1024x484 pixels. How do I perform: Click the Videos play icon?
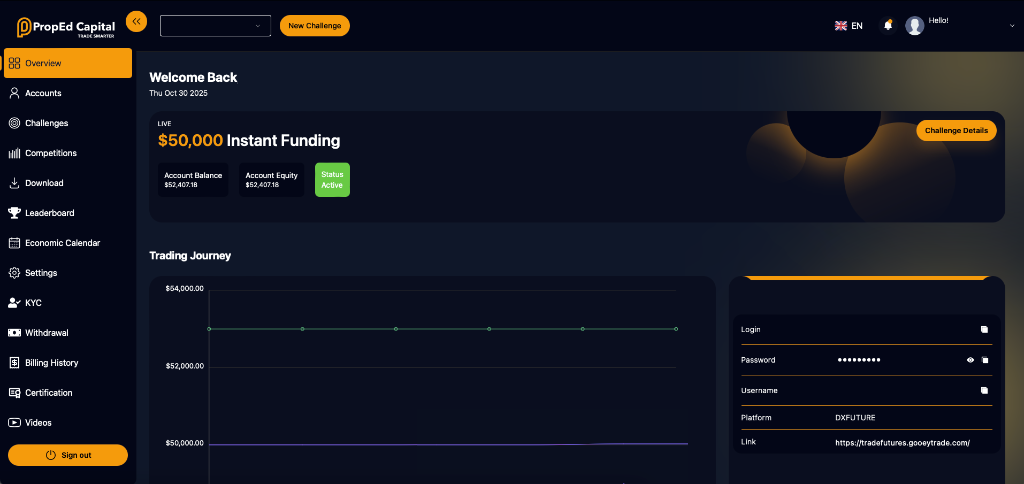[14, 423]
